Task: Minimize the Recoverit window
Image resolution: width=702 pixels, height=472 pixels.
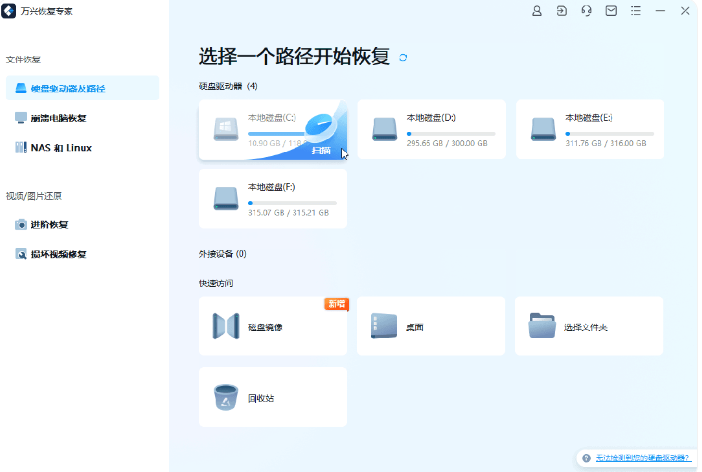Action: 660,11
